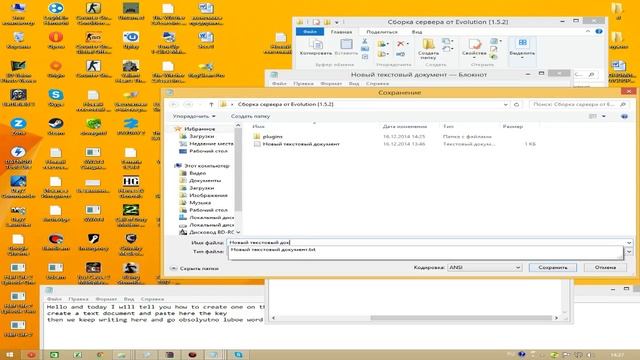Click the Имя column header

tap(258, 127)
